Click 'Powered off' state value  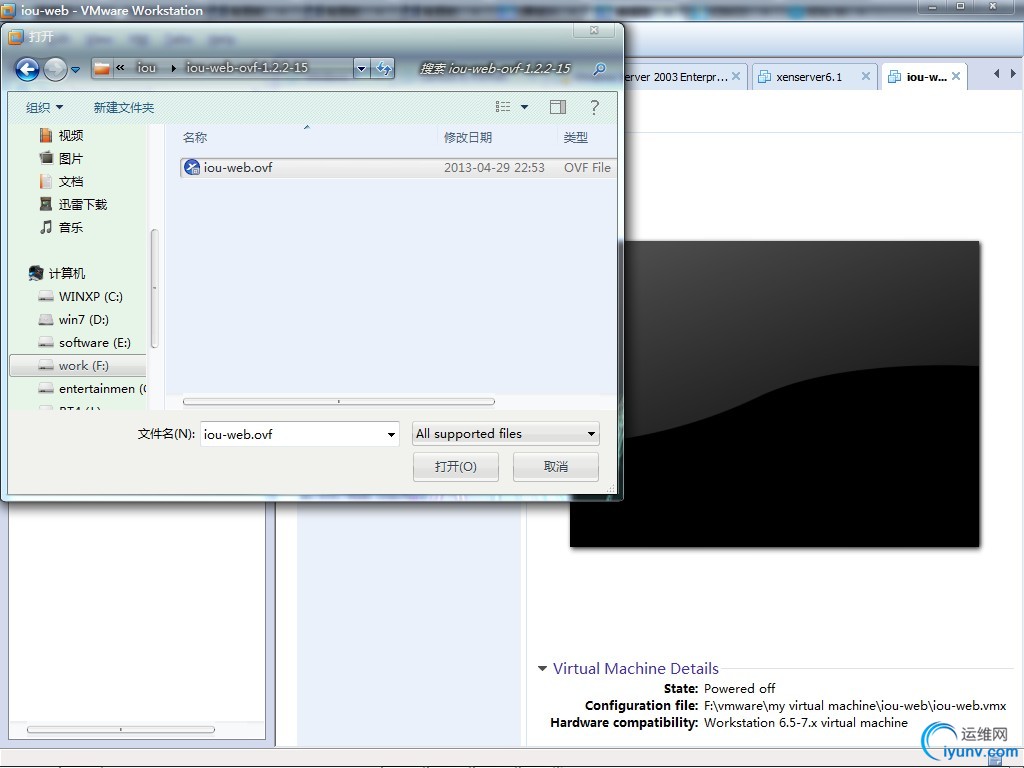pyautogui.click(x=739, y=688)
